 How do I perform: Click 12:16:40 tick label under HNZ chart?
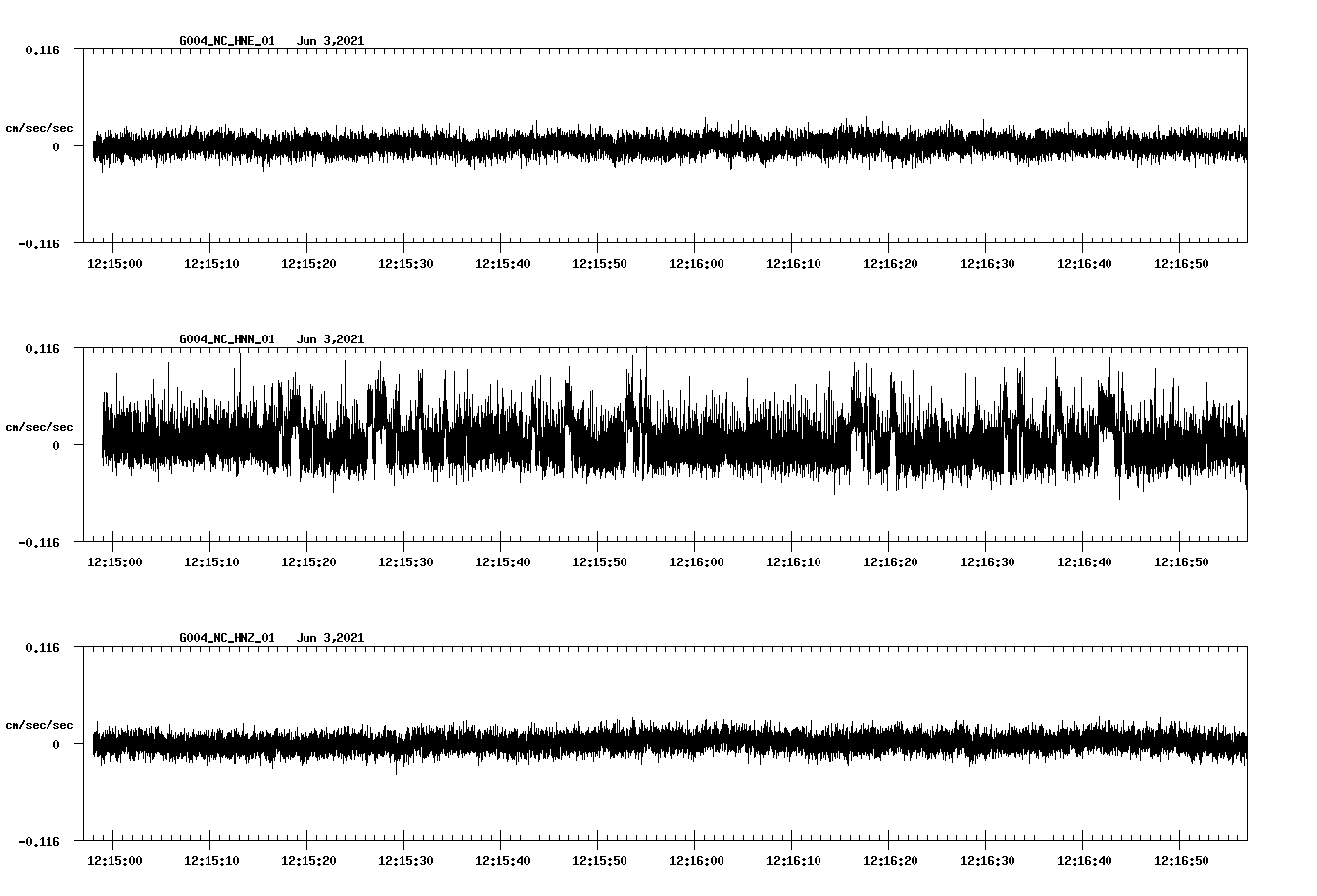[1084, 860]
